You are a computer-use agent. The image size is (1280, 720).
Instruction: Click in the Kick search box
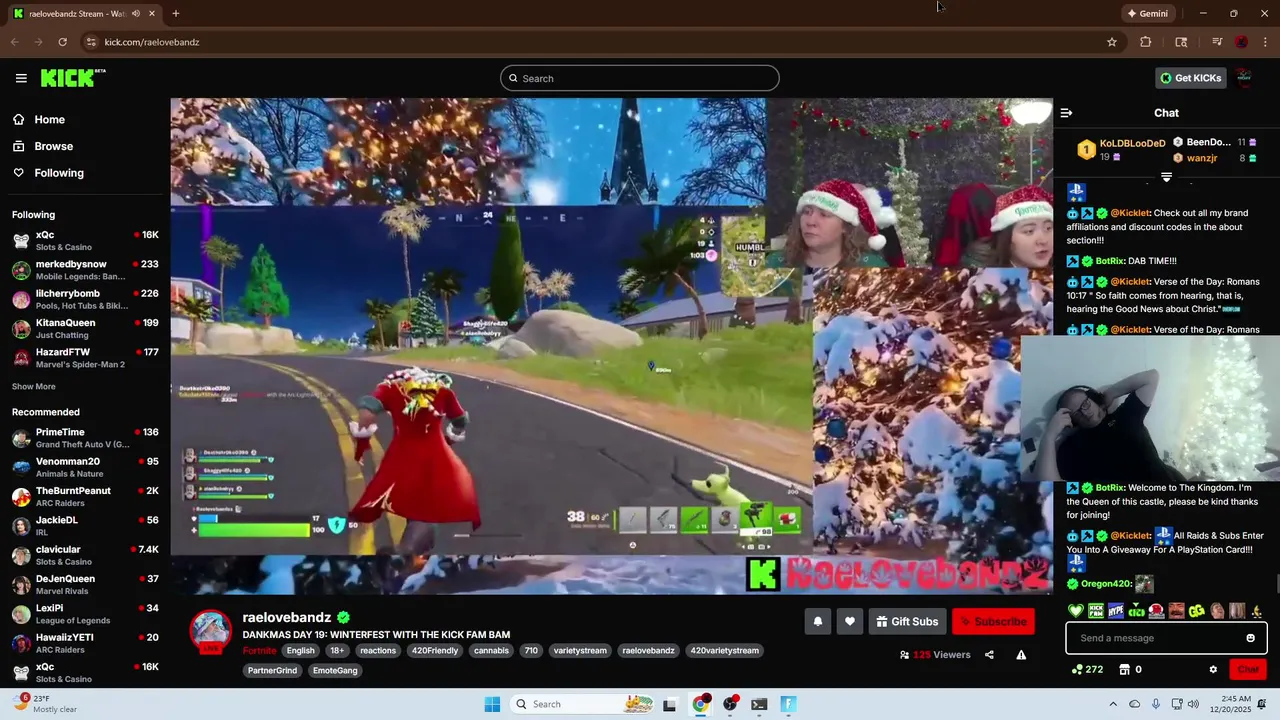click(x=640, y=78)
